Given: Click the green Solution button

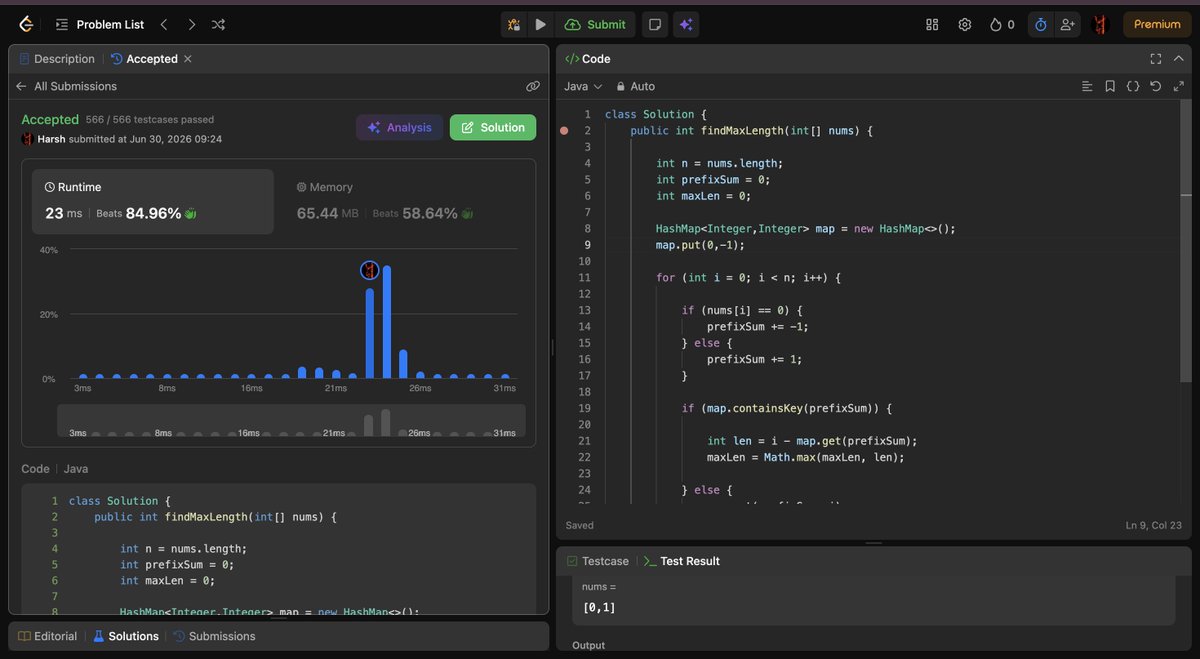Looking at the screenshot, I should [493, 127].
